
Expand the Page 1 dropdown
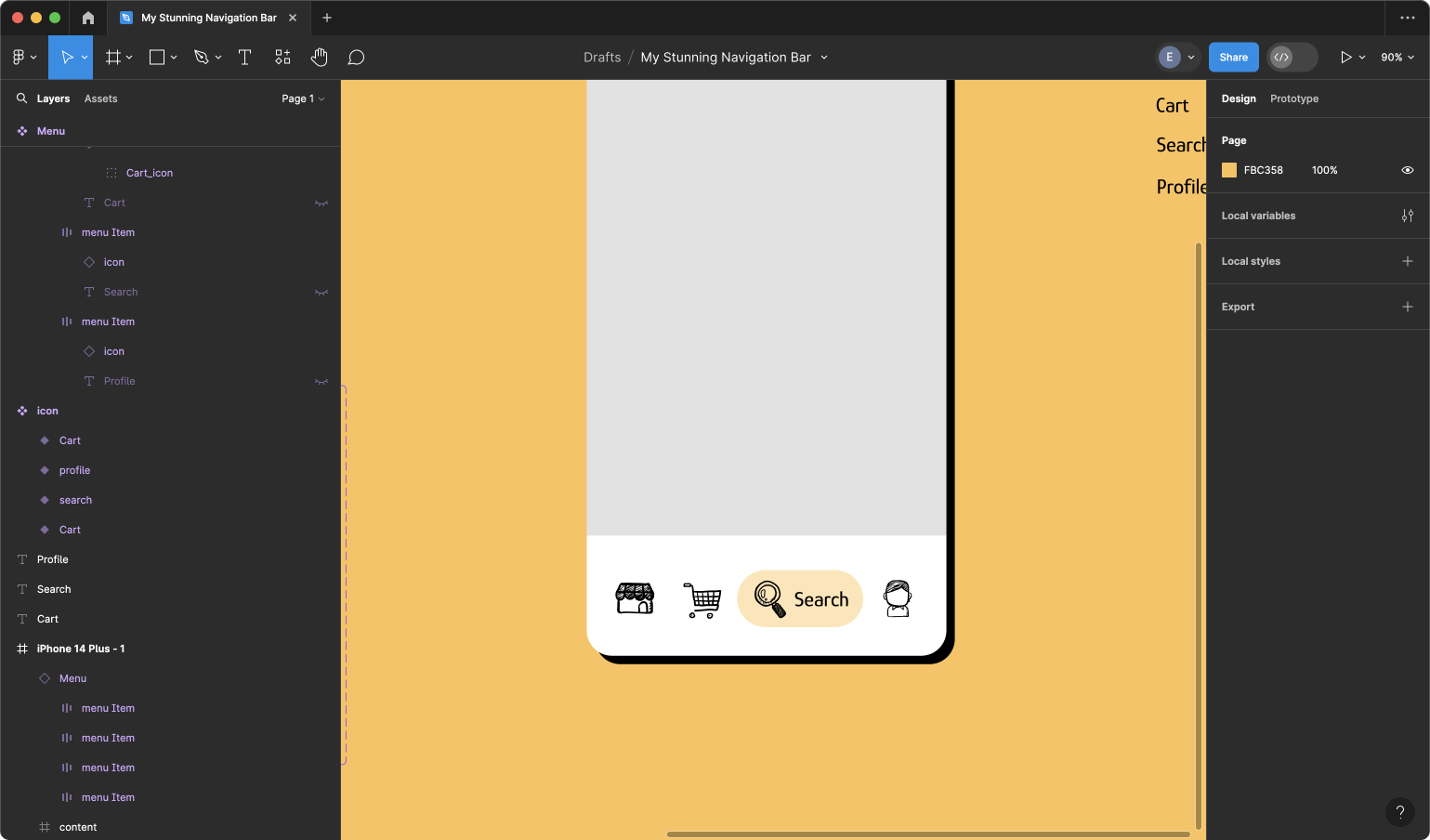303,98
